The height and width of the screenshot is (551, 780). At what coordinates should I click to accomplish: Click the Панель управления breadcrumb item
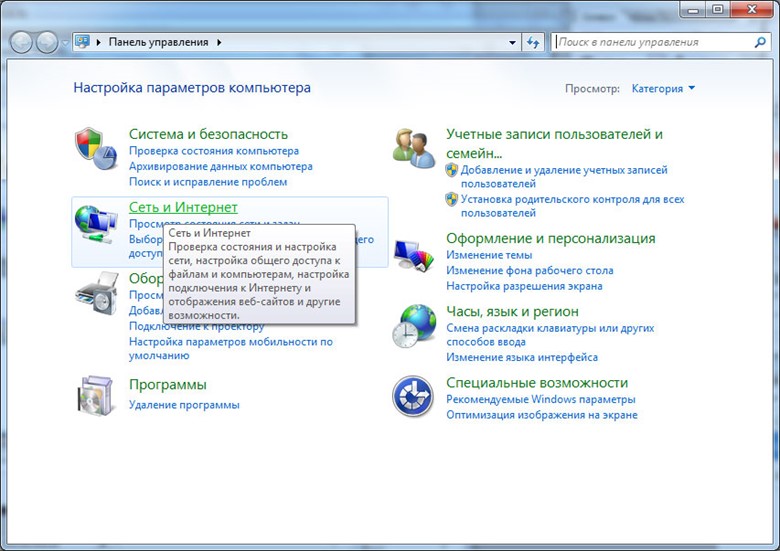158,43
